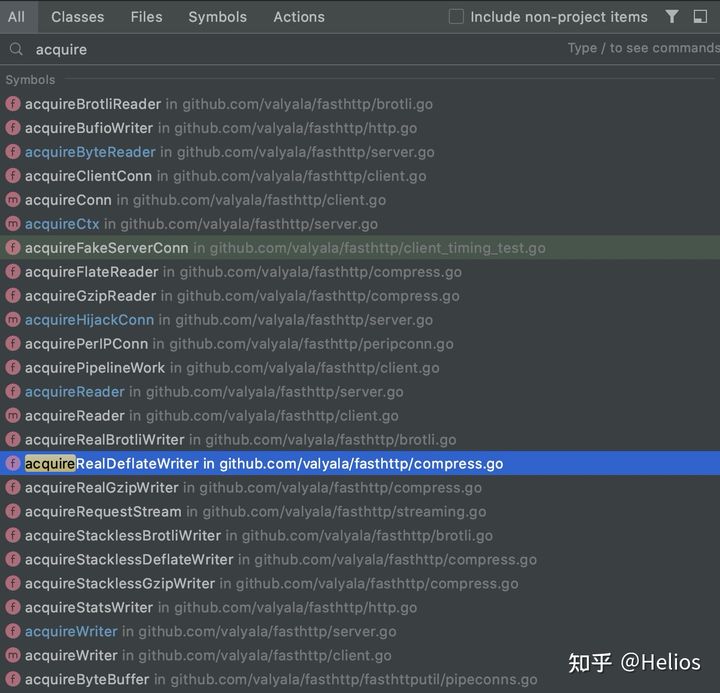Viewport: 720px width, 693px height.
Task: Open acquireWriter in server.go
Action: click(360, 631)
